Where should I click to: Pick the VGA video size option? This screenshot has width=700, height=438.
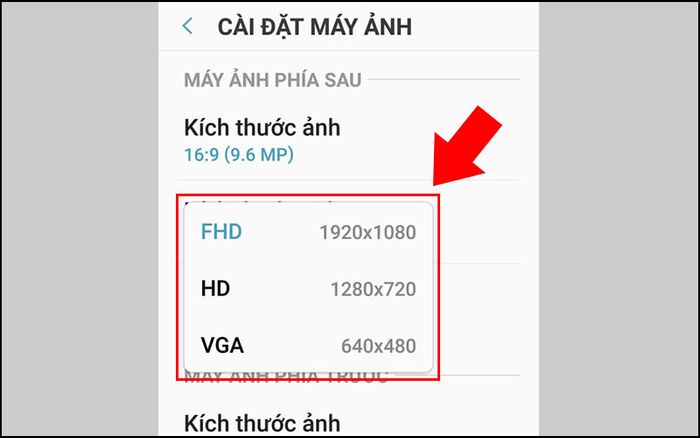308,346
